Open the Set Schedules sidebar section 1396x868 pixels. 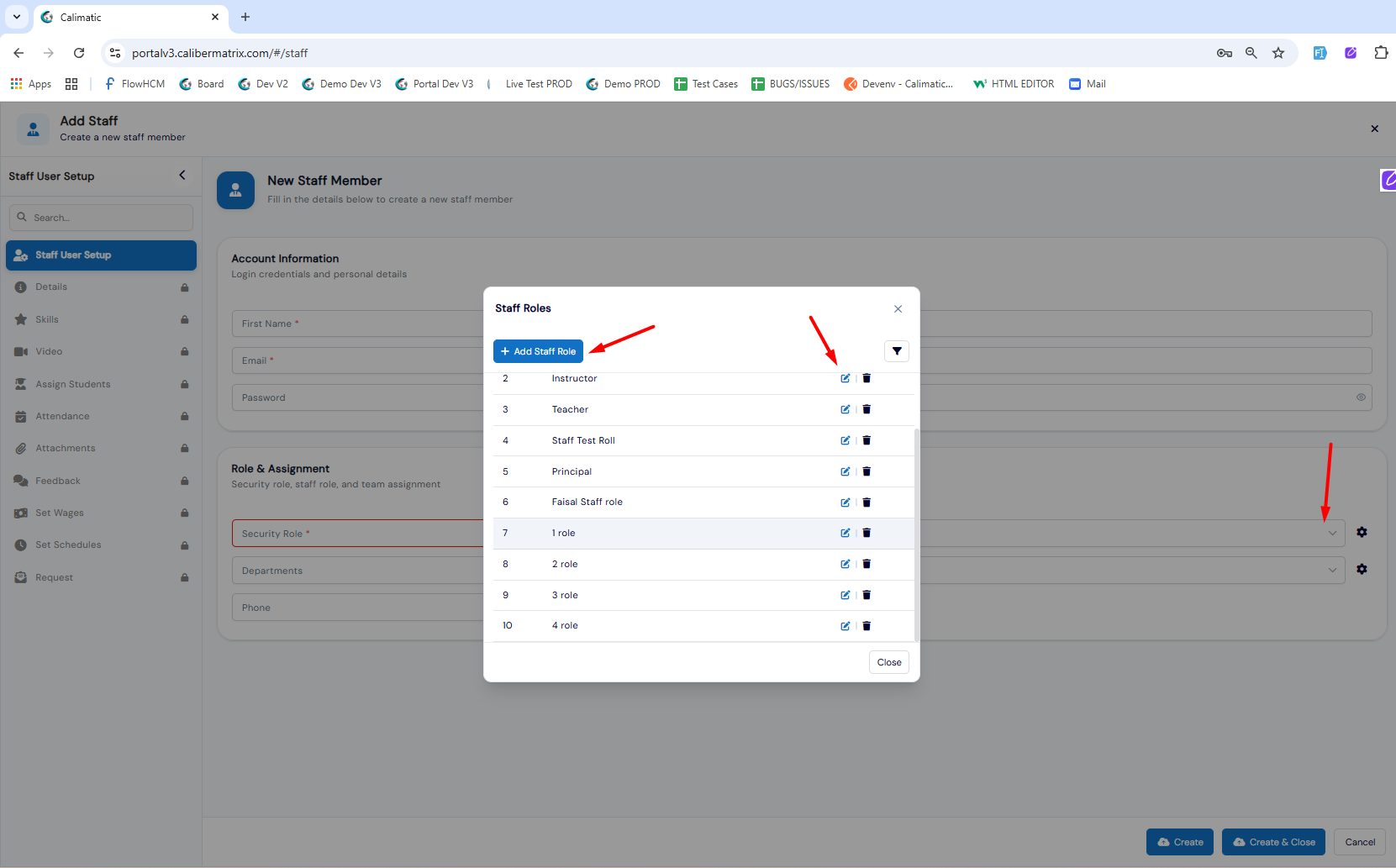click(x=101, y=544)
